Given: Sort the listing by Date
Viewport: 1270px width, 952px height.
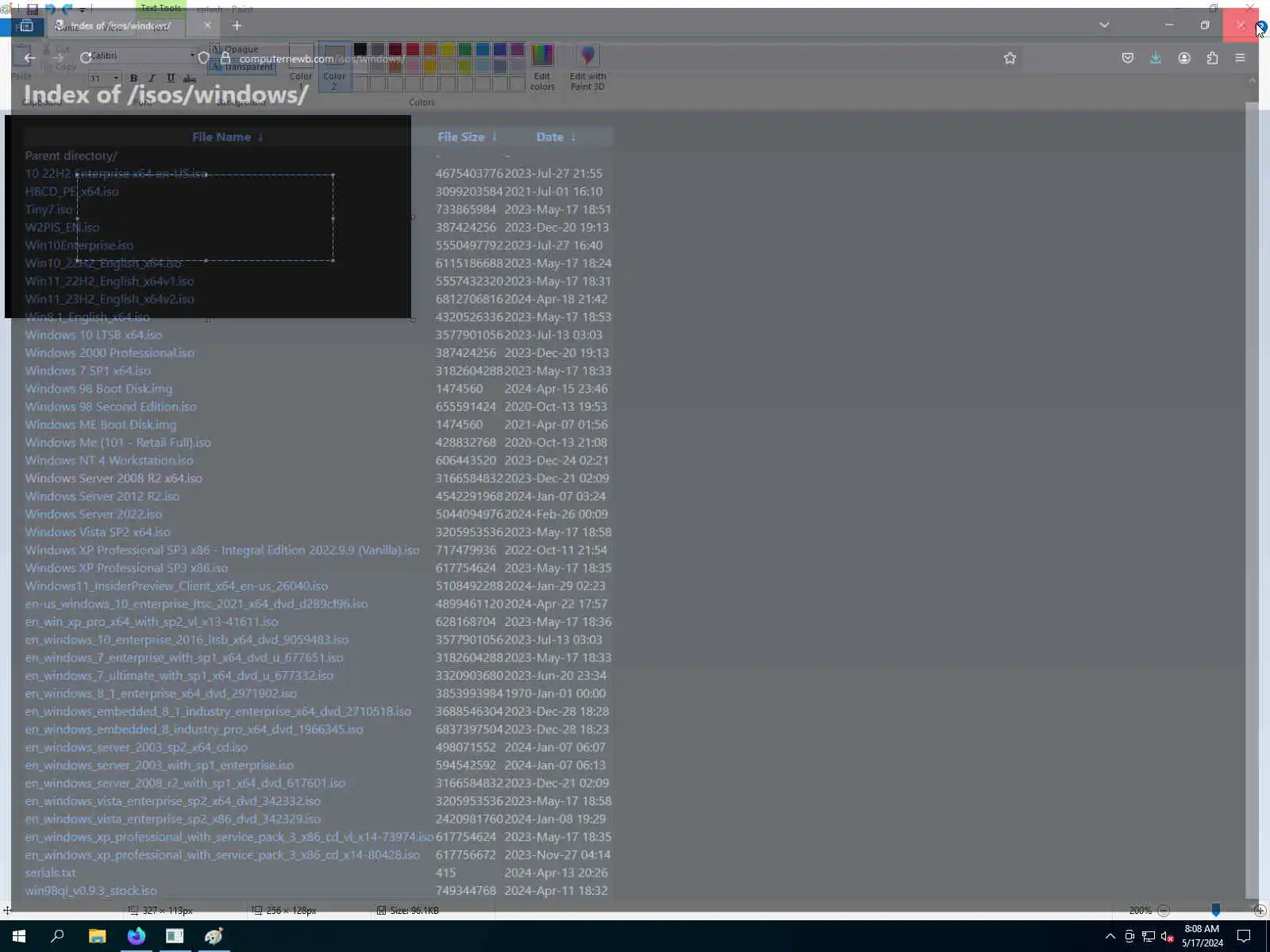Looking at the screenshot, I should [x=556, y=136].
